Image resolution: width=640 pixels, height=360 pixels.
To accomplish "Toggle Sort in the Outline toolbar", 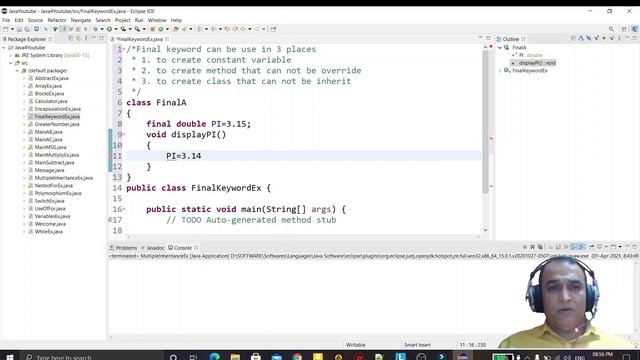I will pyautogui.click(x=581, y=38).
